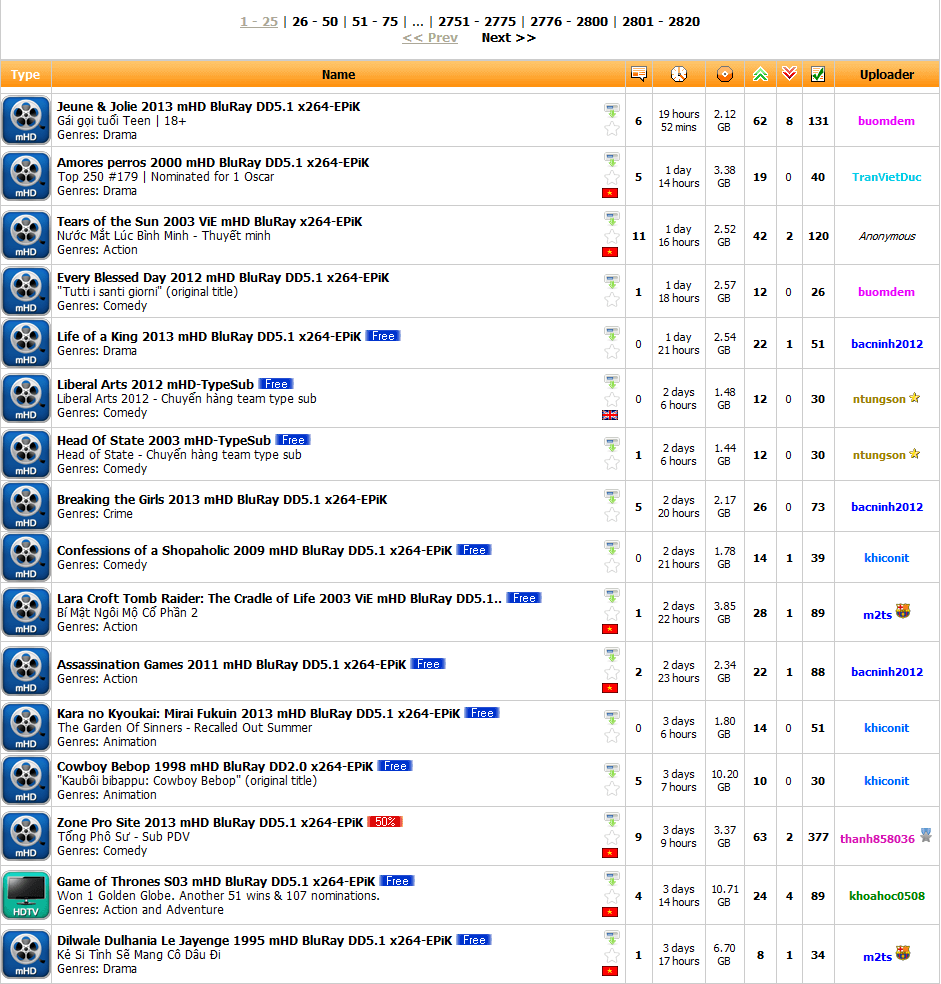This screenshot has width=941, height=984.
Task: Download icon for Breaking the Girls 2013
Action: (x=611, y=496)
